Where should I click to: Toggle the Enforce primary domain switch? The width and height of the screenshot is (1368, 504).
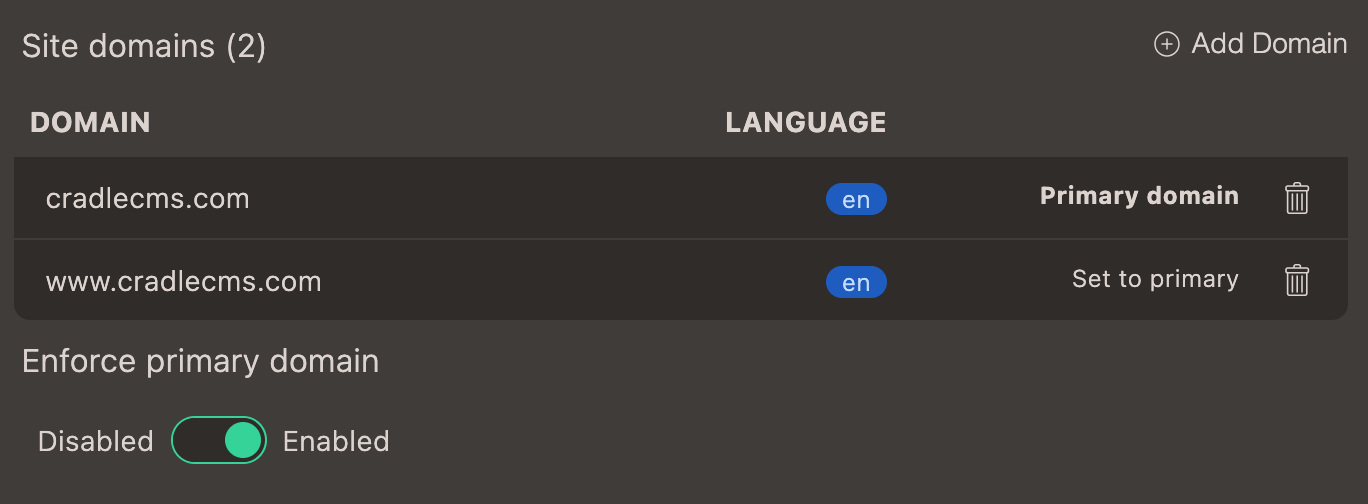pos(219,440)
